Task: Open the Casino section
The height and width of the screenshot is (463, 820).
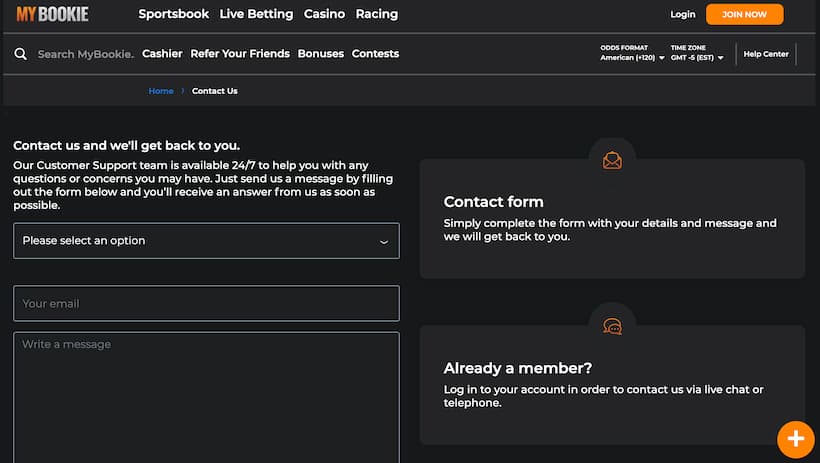Action: coord(324,14)
